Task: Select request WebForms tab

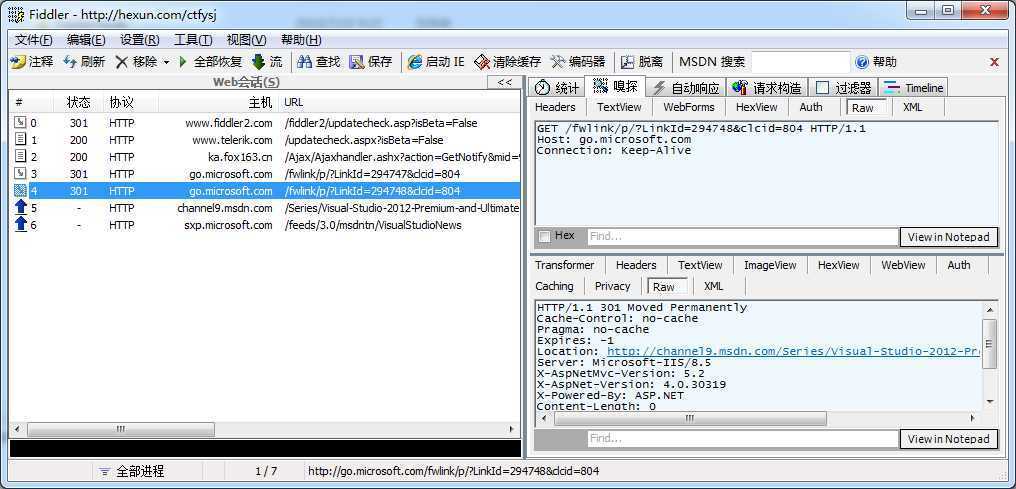Action: (x=689, y=108)
